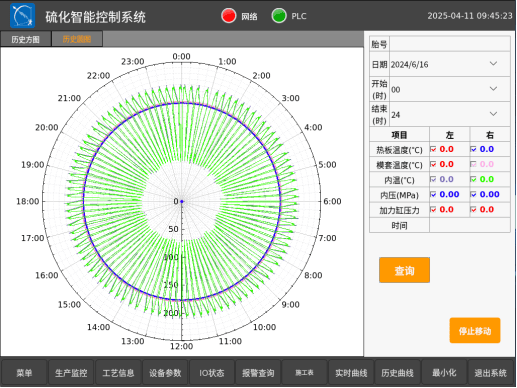Switch to the 历史圆图 tab
This screenshot has height=388, width=517.
[x=77, y=39]
